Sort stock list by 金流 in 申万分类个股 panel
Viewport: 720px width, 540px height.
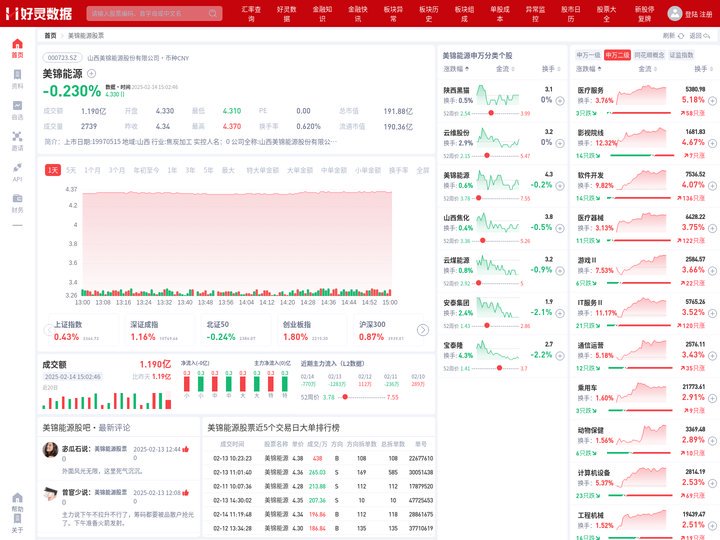tap(505, 69)
